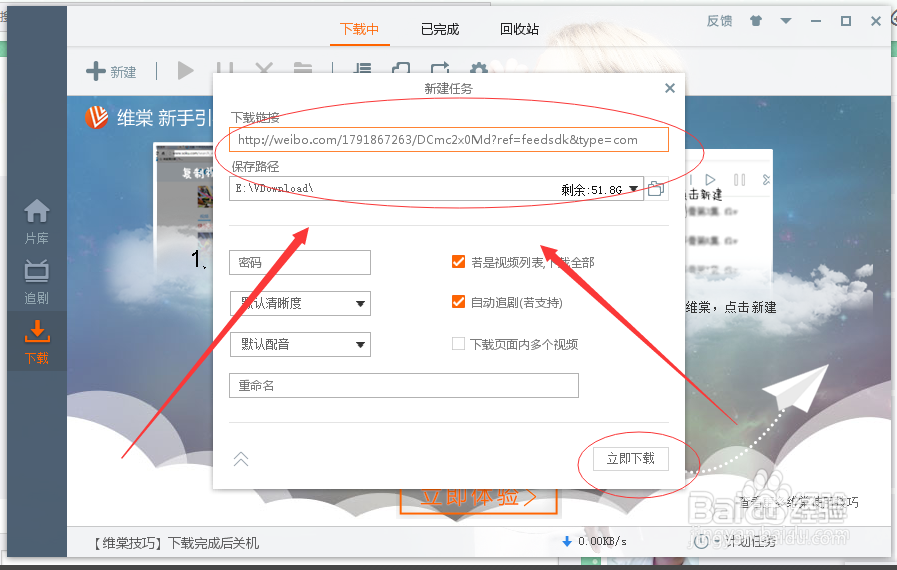Collapse options with double chevron up icon
The width and height of the screenshot is (897, 570).
[241, 459]
